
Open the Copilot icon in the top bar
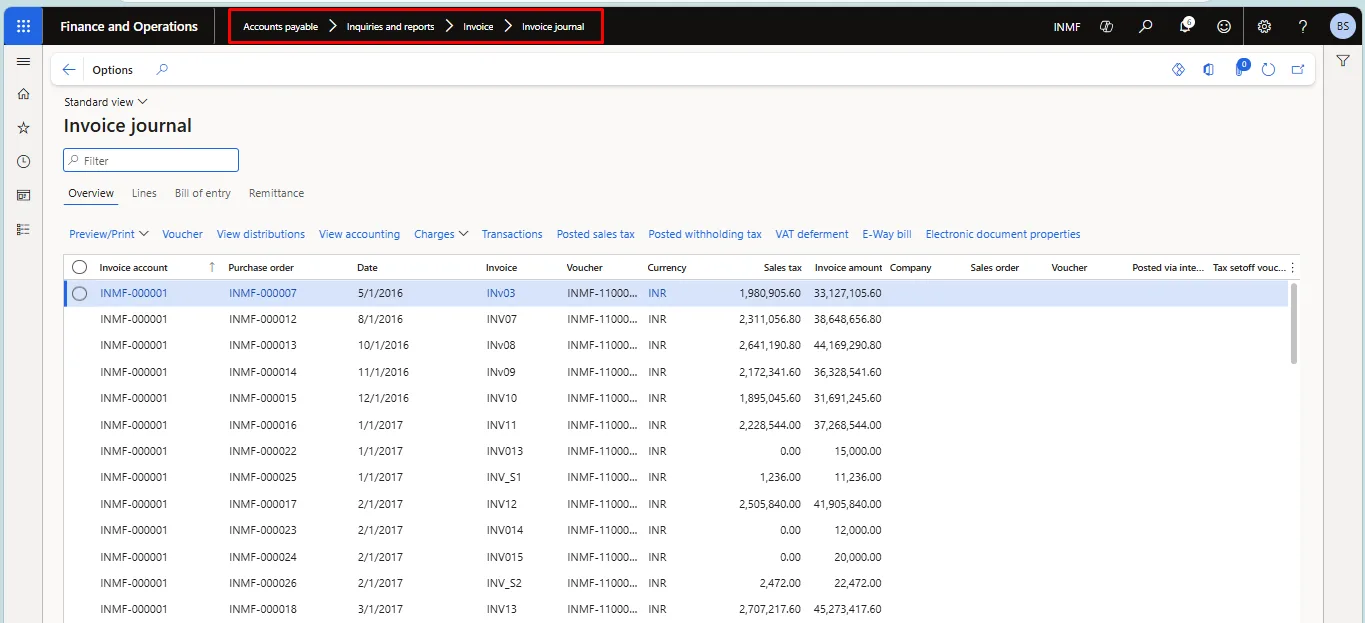pos(1106,27)
